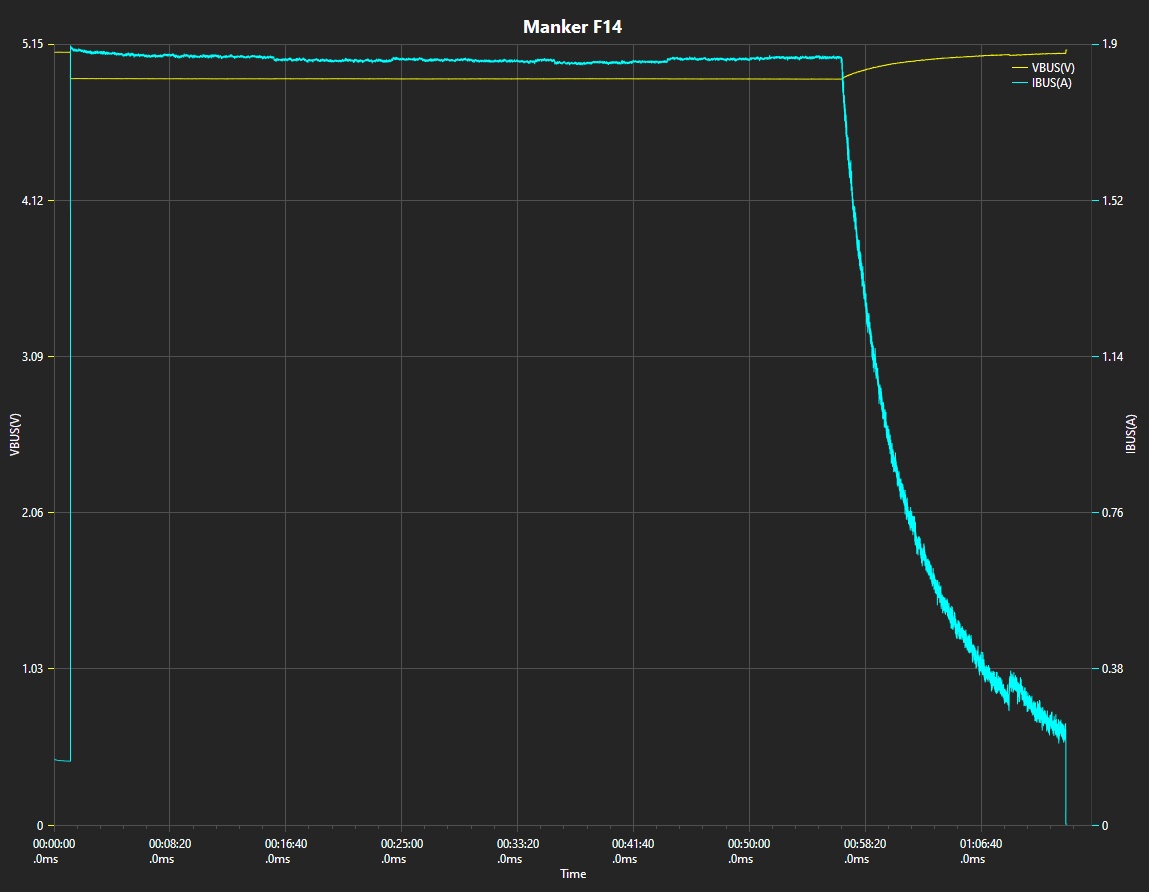Click the 01:06:40 time axis label
The height and width of the screenshot is (892, 1149).
click(980, 851)
